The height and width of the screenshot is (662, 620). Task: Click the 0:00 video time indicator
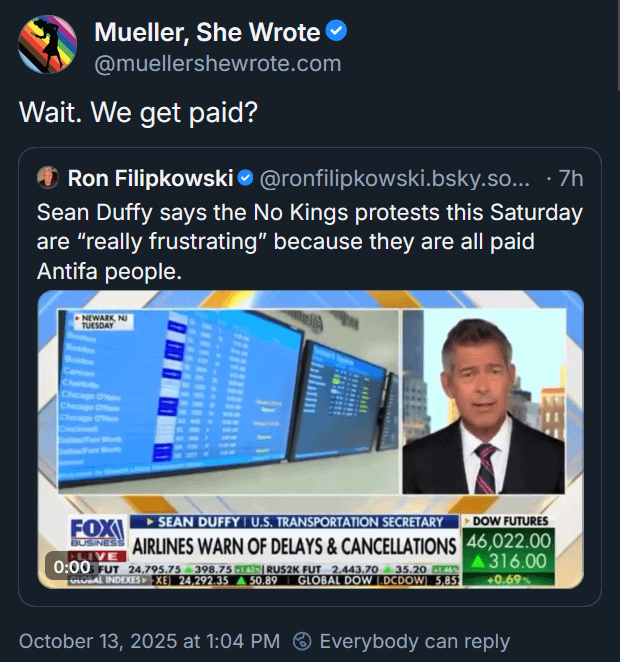[x=73, y=566]
